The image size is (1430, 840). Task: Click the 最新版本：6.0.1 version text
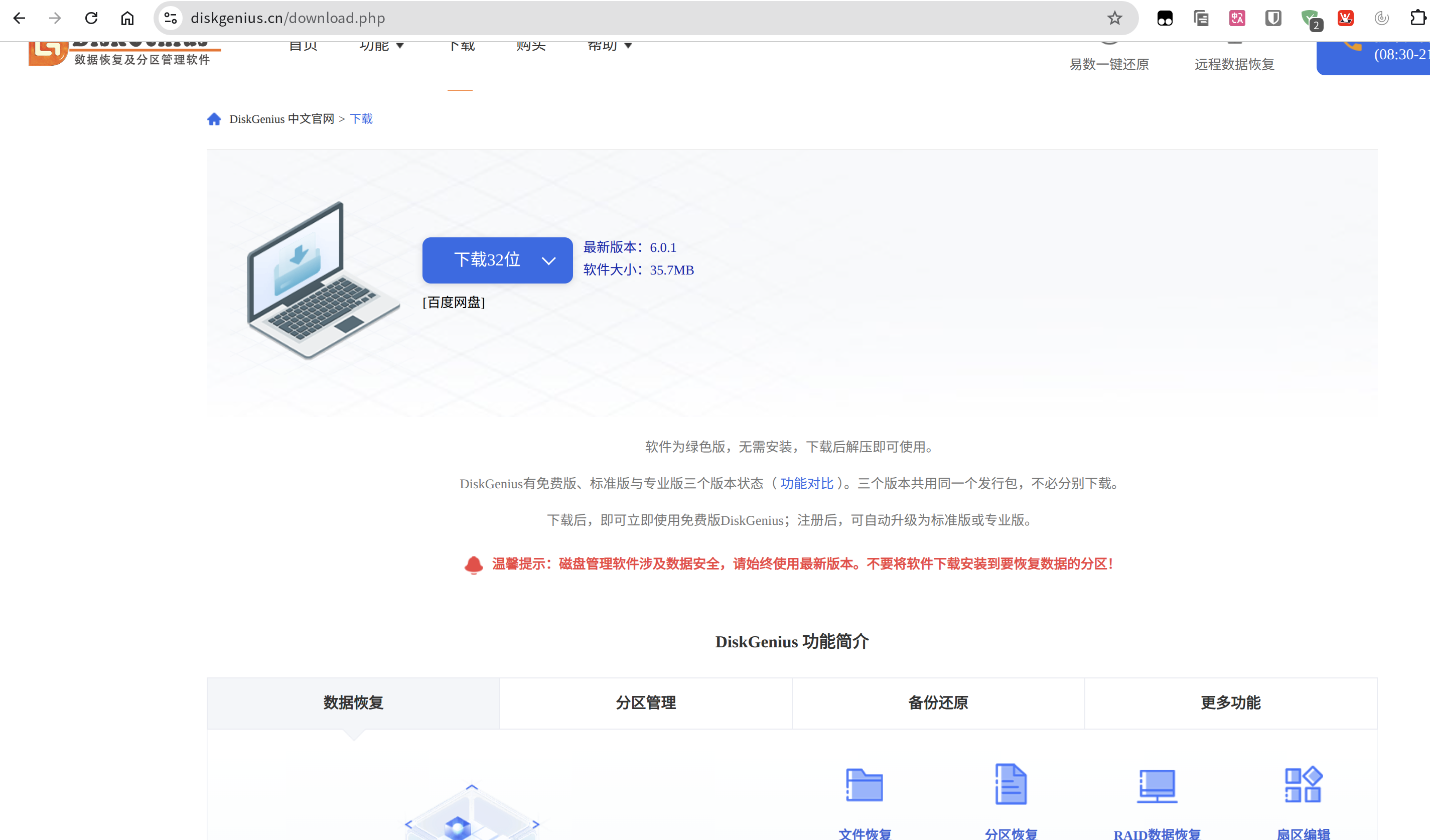coord(630,247)
